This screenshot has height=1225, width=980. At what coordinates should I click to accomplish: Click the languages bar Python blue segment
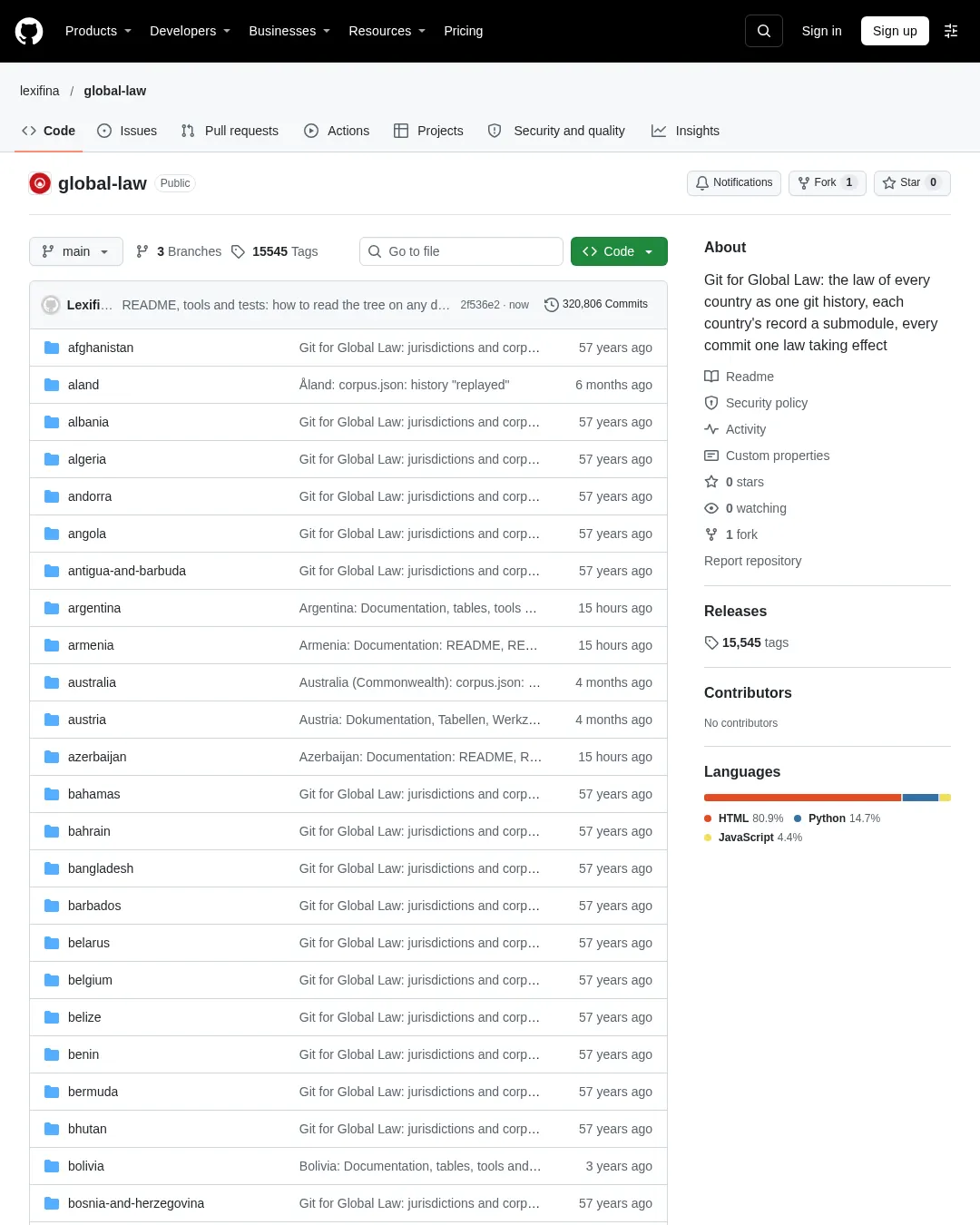pos(920,798)
